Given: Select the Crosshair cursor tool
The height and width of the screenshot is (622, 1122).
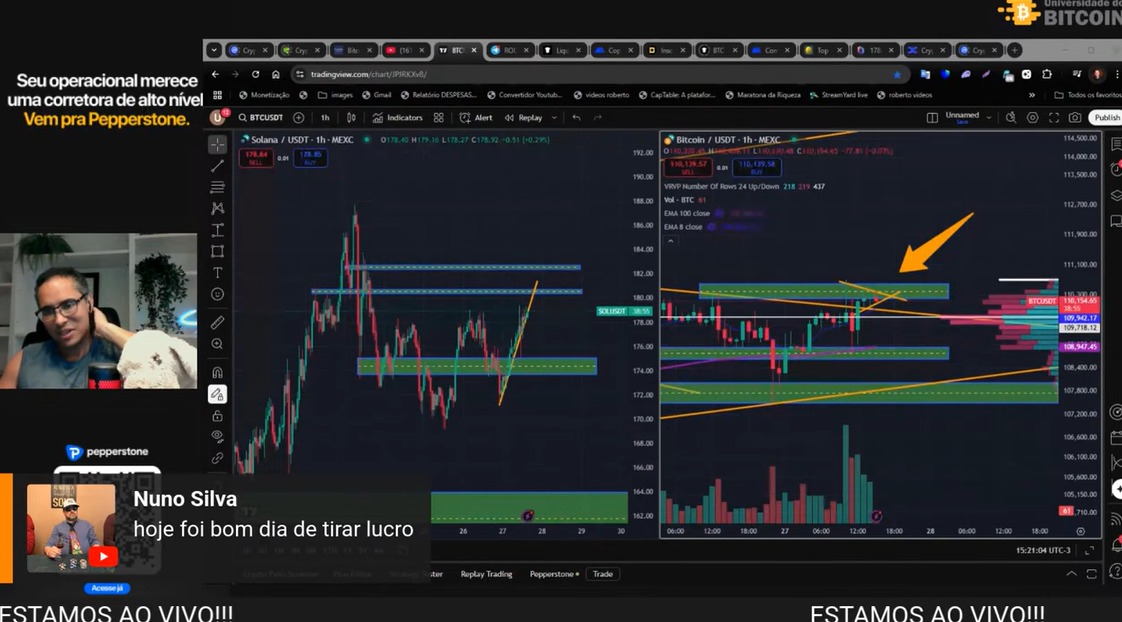Looking at the screenshot, I should pos(216,144).
